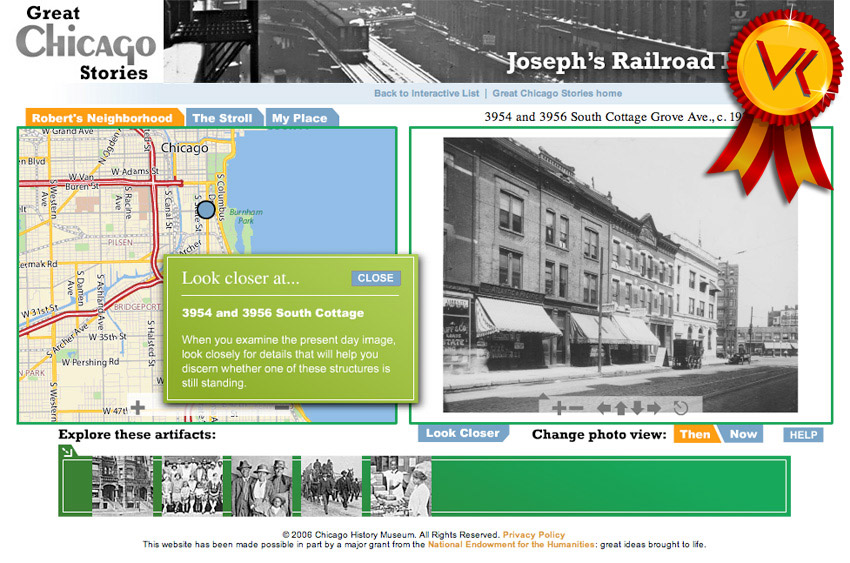Image resolution: width=850 pixels, height=563 pixels.
Task: Pan the photo left with arrow
Action: pyautogui.click(x=603, y=407)
